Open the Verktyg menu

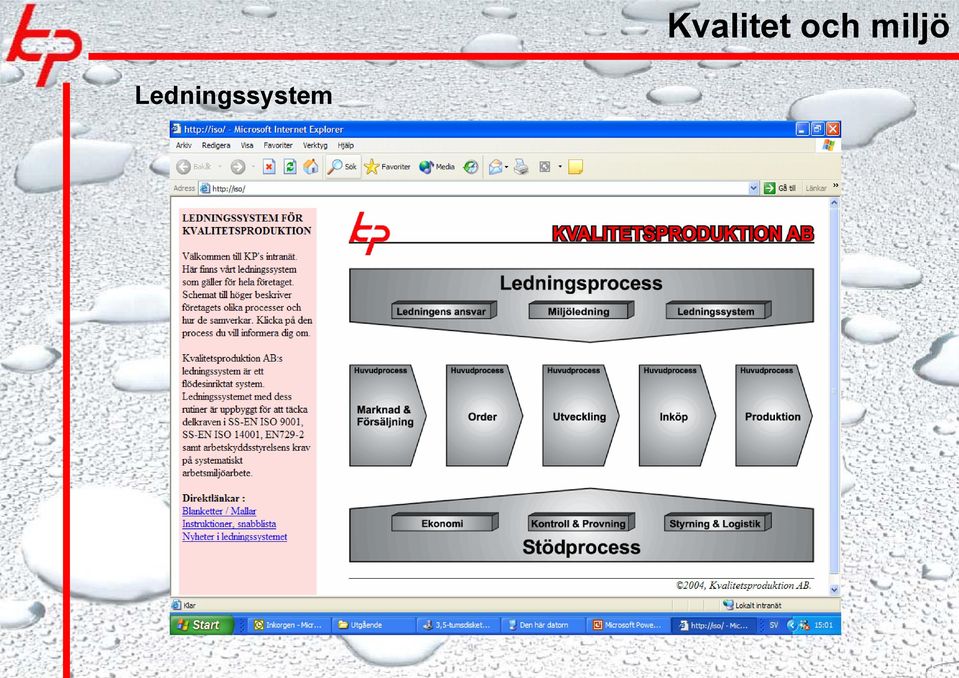[315, 146]
